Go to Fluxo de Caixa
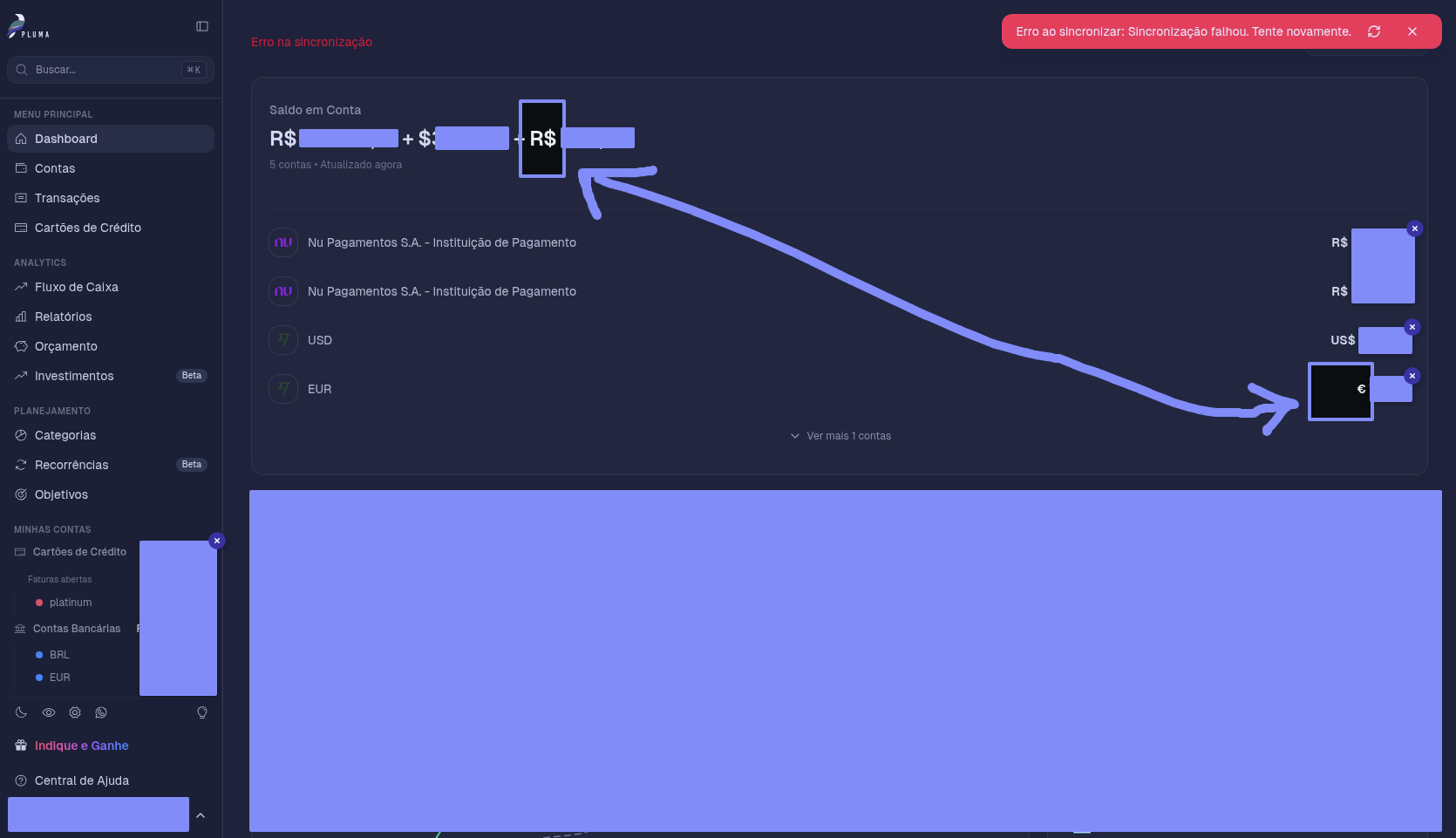 77,287
